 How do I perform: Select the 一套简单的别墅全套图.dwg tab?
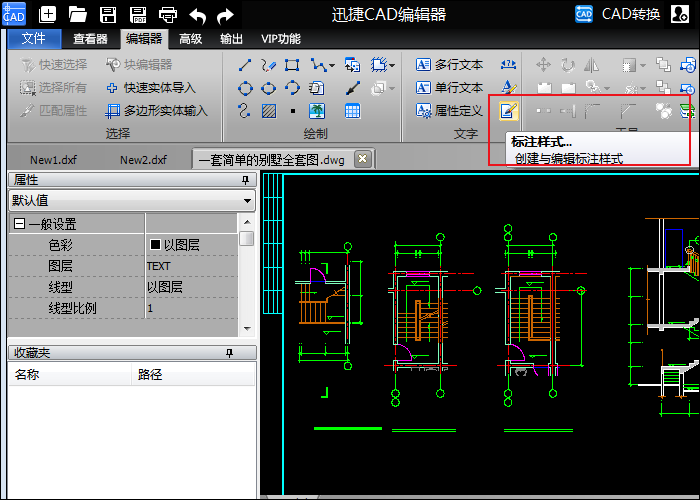[x=272, y=159]
